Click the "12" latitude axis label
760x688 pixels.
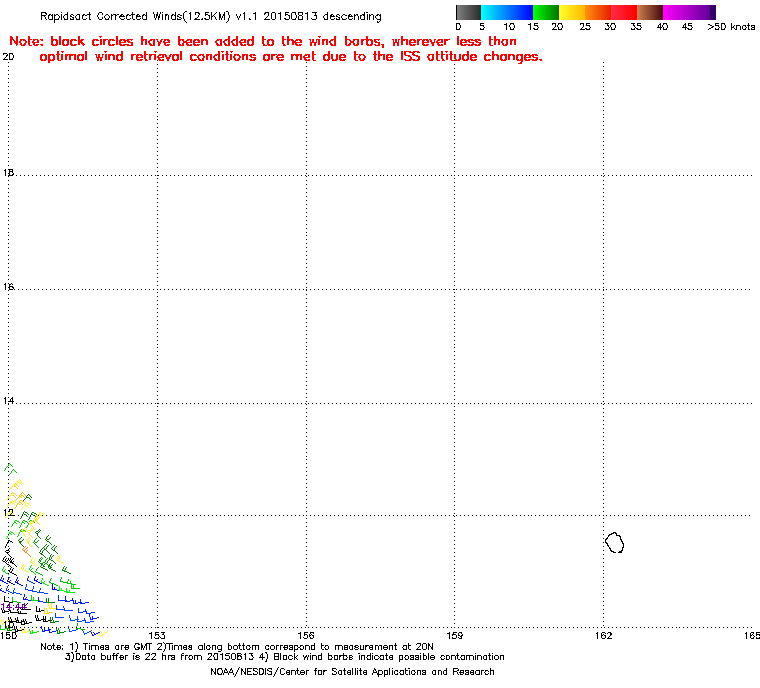click(8, 512)
